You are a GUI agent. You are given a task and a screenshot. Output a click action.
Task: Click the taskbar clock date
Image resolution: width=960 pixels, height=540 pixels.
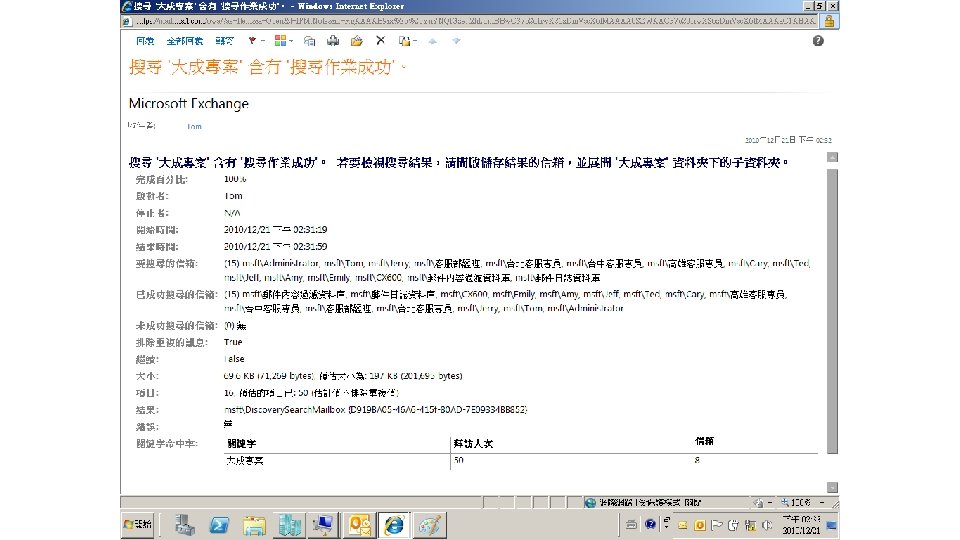[x=801, y=525]
